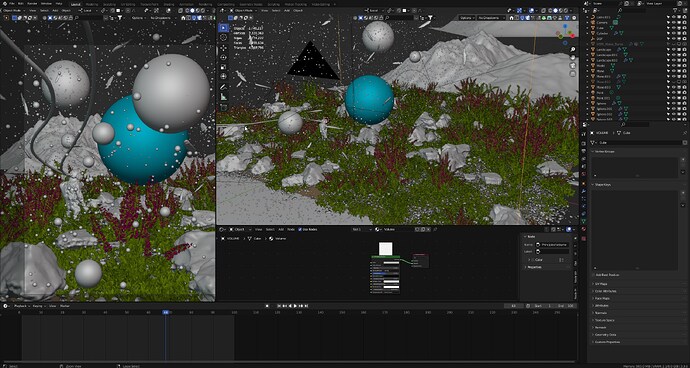This screenshot has width=690, height=368.
Task: Open the Render menu
Action: click(32, 3)
